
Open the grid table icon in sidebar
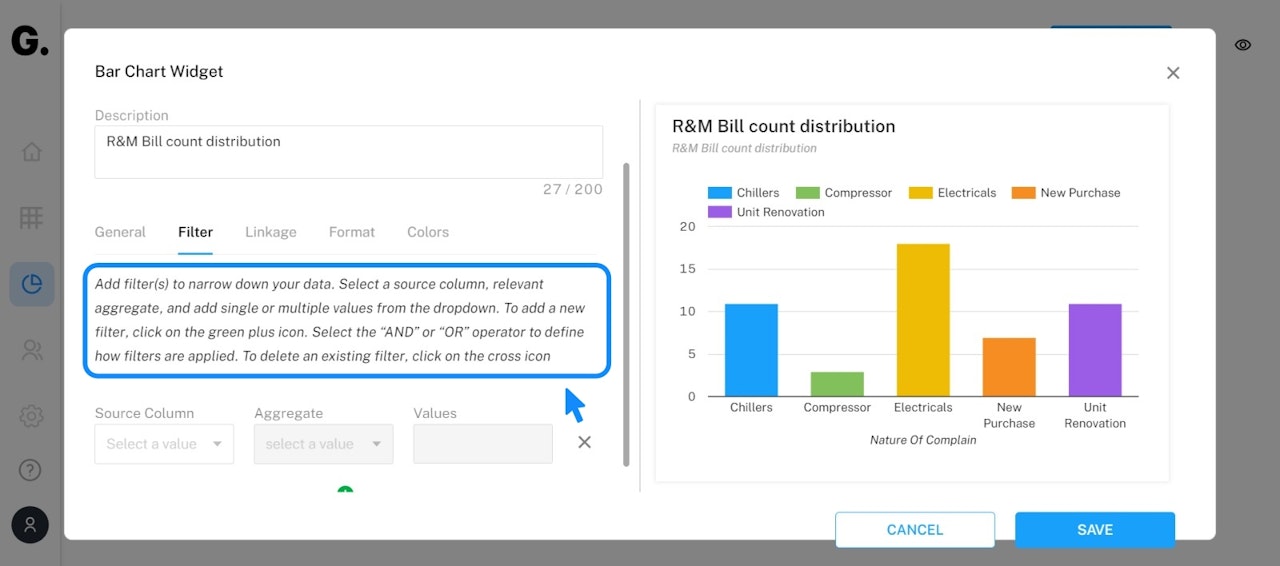pyautogui.click(x=32, y=217)
